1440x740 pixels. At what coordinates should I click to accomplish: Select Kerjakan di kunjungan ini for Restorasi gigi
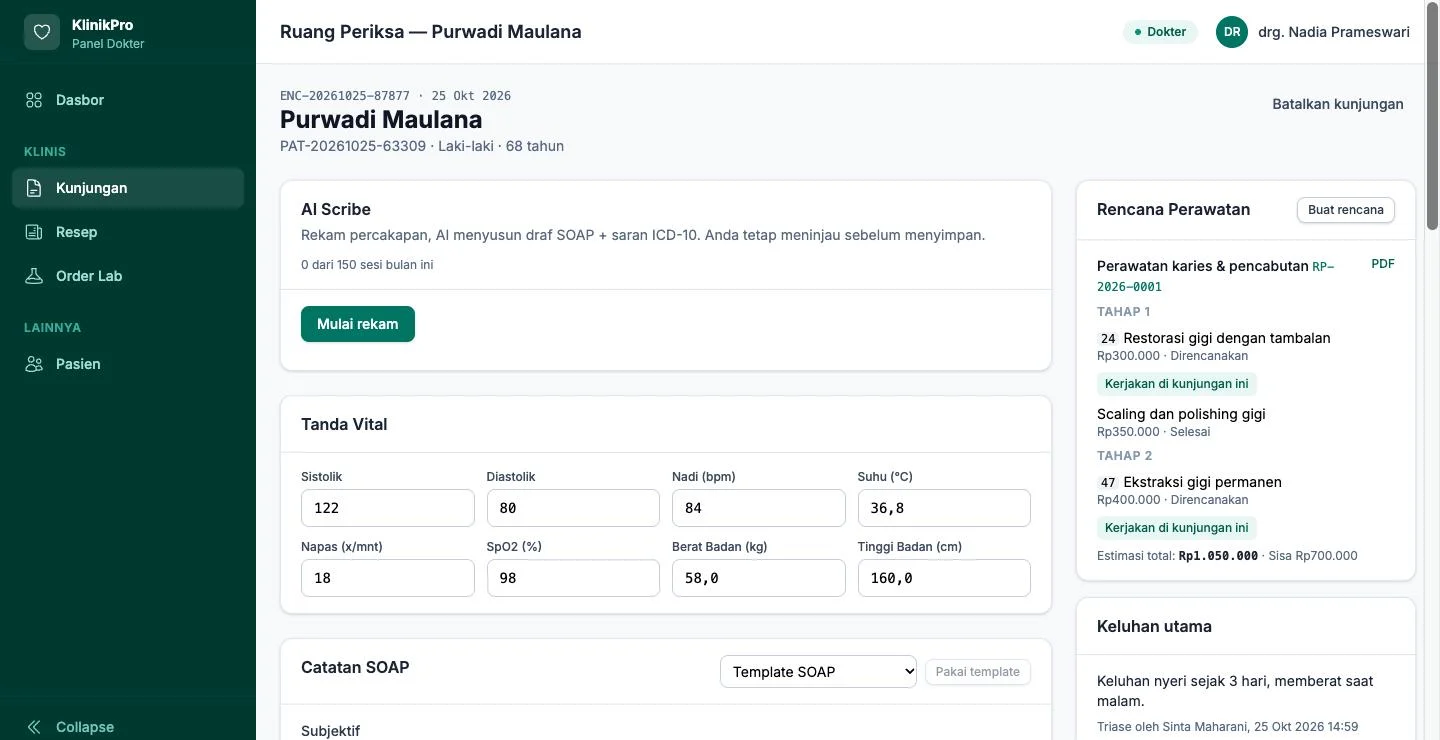point(1177,384)
